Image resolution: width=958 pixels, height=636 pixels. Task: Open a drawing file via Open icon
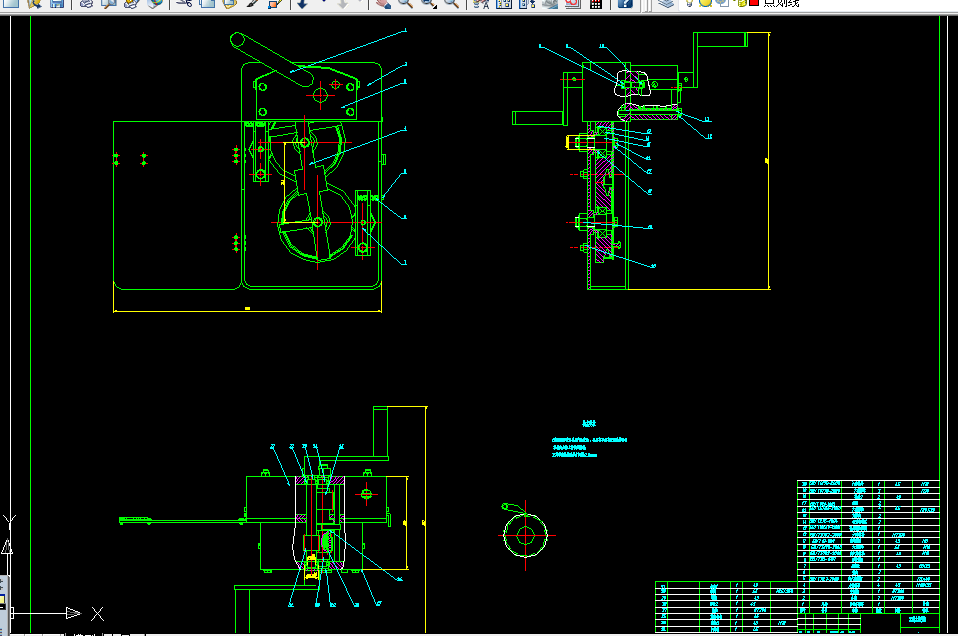click(x=34, y=3)
